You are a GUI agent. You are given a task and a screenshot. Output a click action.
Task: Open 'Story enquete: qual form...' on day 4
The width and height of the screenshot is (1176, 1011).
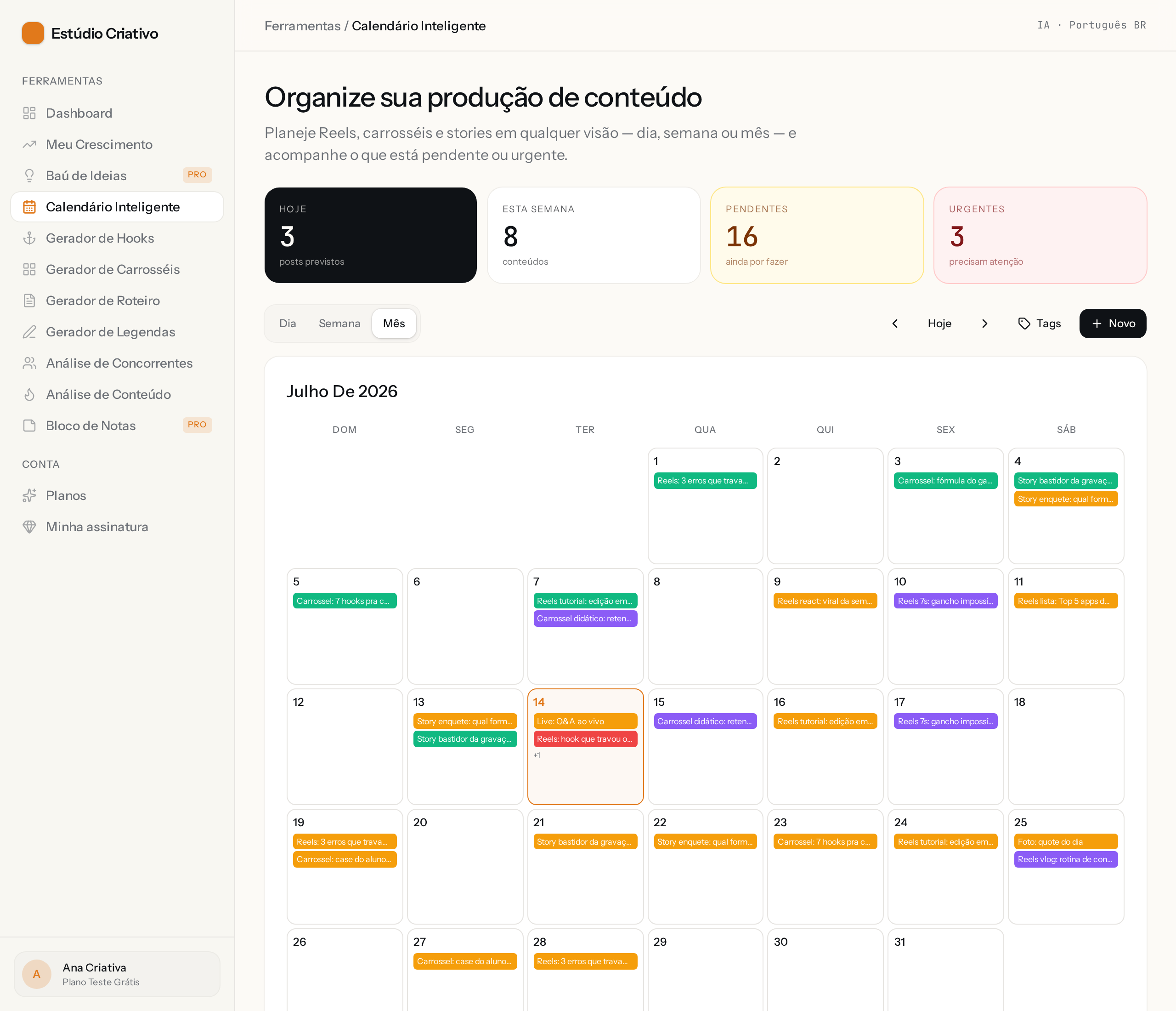tap(1066, 499)
